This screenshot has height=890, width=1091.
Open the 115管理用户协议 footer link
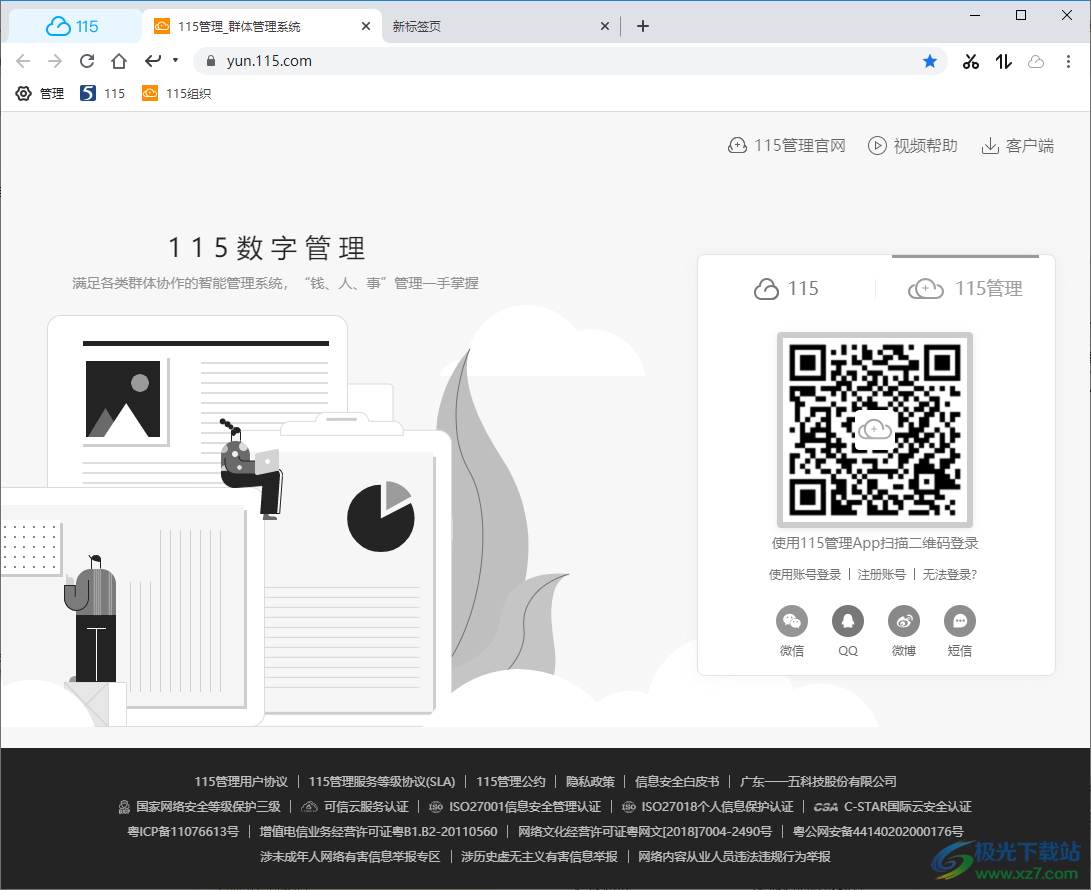click(x=241, y=781)
